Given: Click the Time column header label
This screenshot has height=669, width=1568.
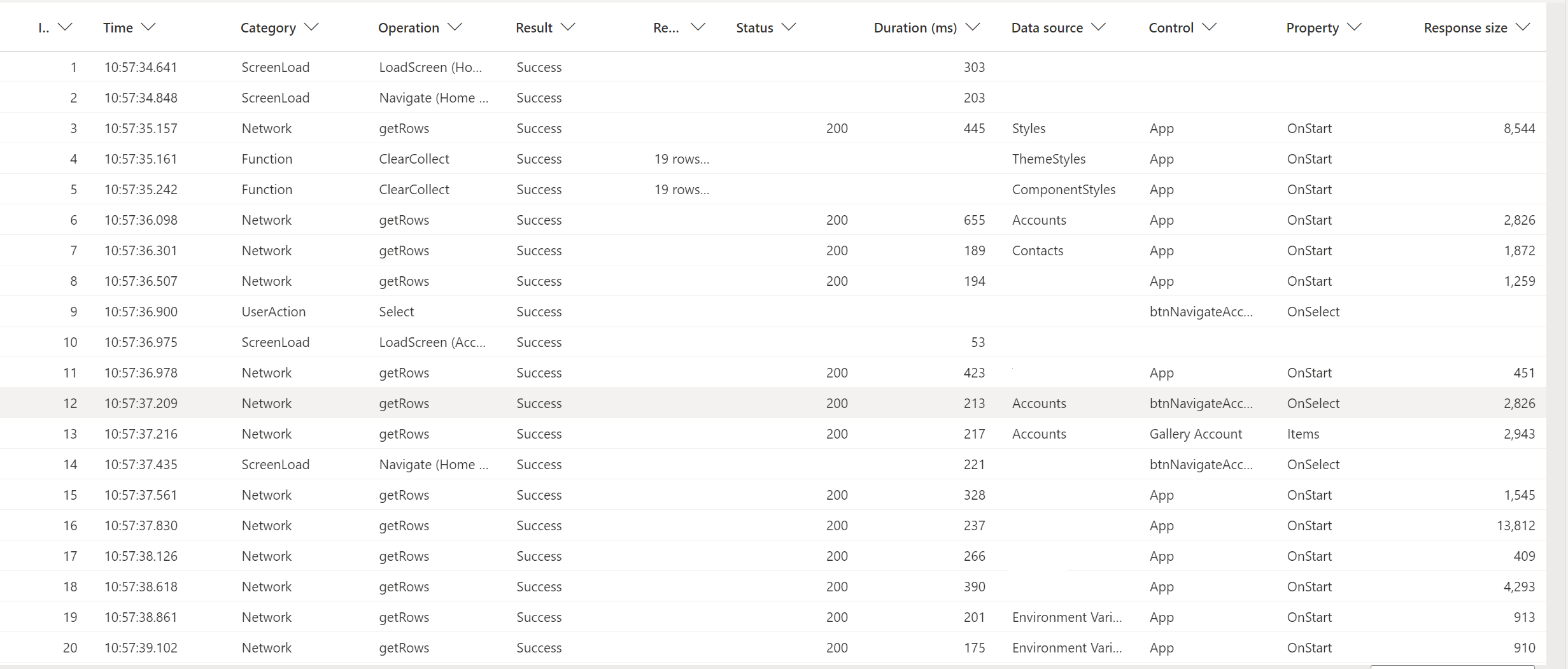Looking at the screenshot, I should [x=118, y=28].
